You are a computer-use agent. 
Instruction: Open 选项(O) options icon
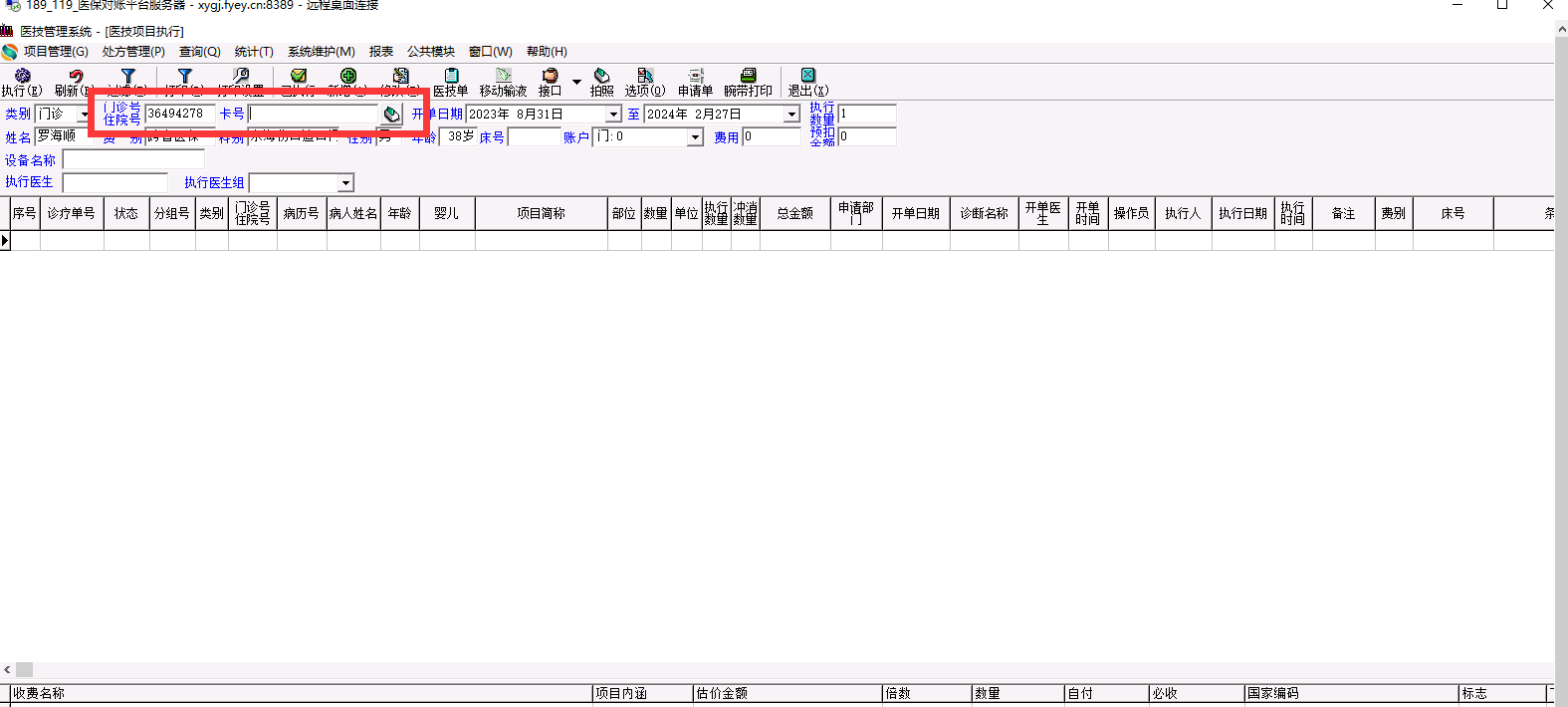[645, 76]
